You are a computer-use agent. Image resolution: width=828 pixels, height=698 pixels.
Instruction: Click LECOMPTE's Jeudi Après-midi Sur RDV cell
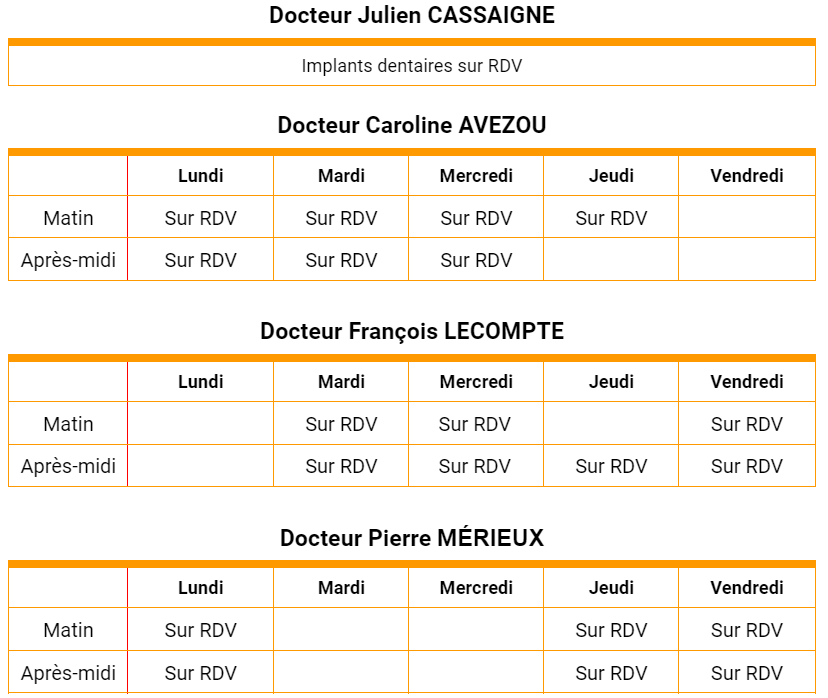point(611,466)
